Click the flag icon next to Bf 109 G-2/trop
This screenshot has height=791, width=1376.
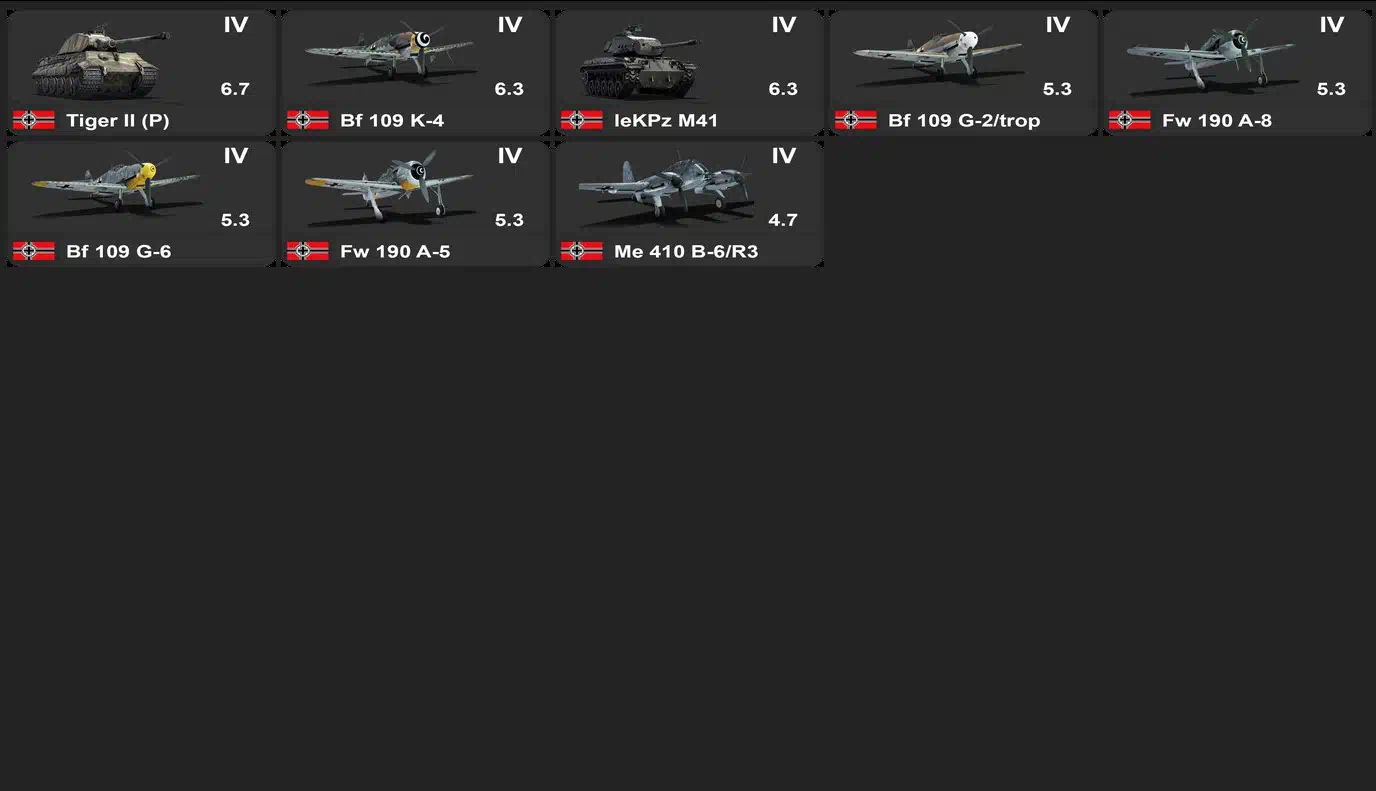pyautogui.click(x=856, y=120)
